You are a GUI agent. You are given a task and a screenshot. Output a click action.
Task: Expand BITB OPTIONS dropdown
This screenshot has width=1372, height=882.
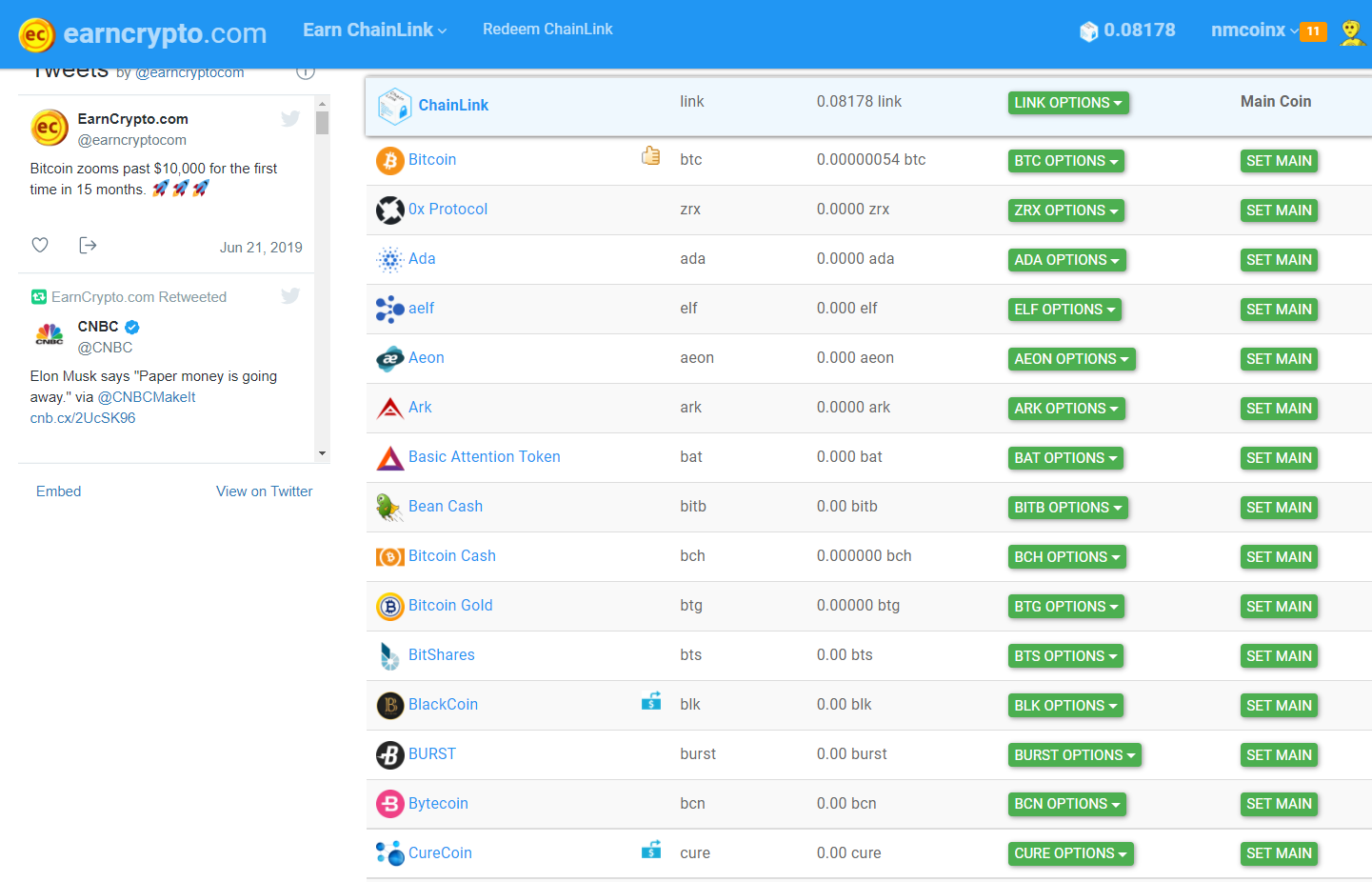(1068, 508)
